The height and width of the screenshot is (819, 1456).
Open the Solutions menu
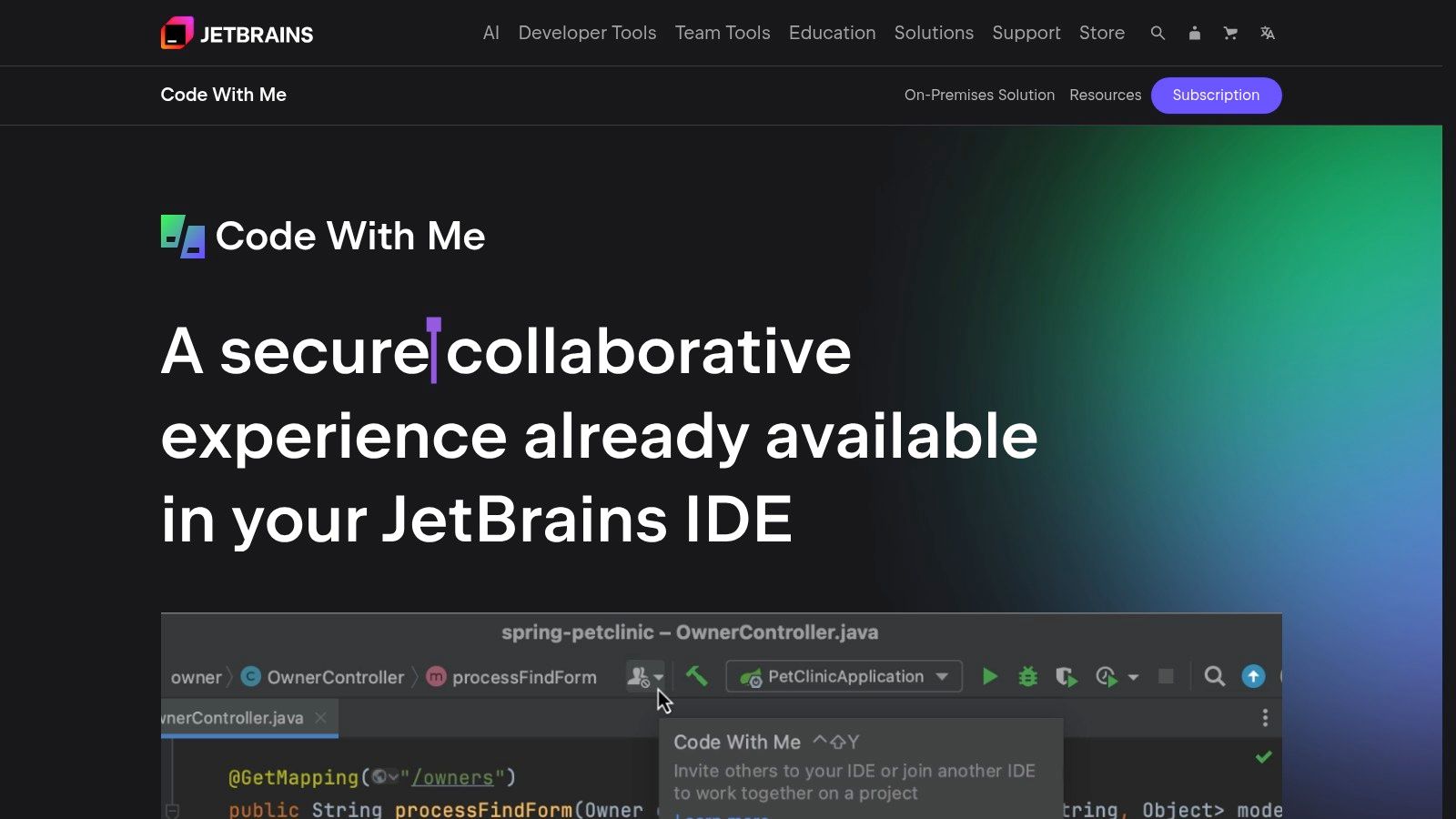pos(934,33)
